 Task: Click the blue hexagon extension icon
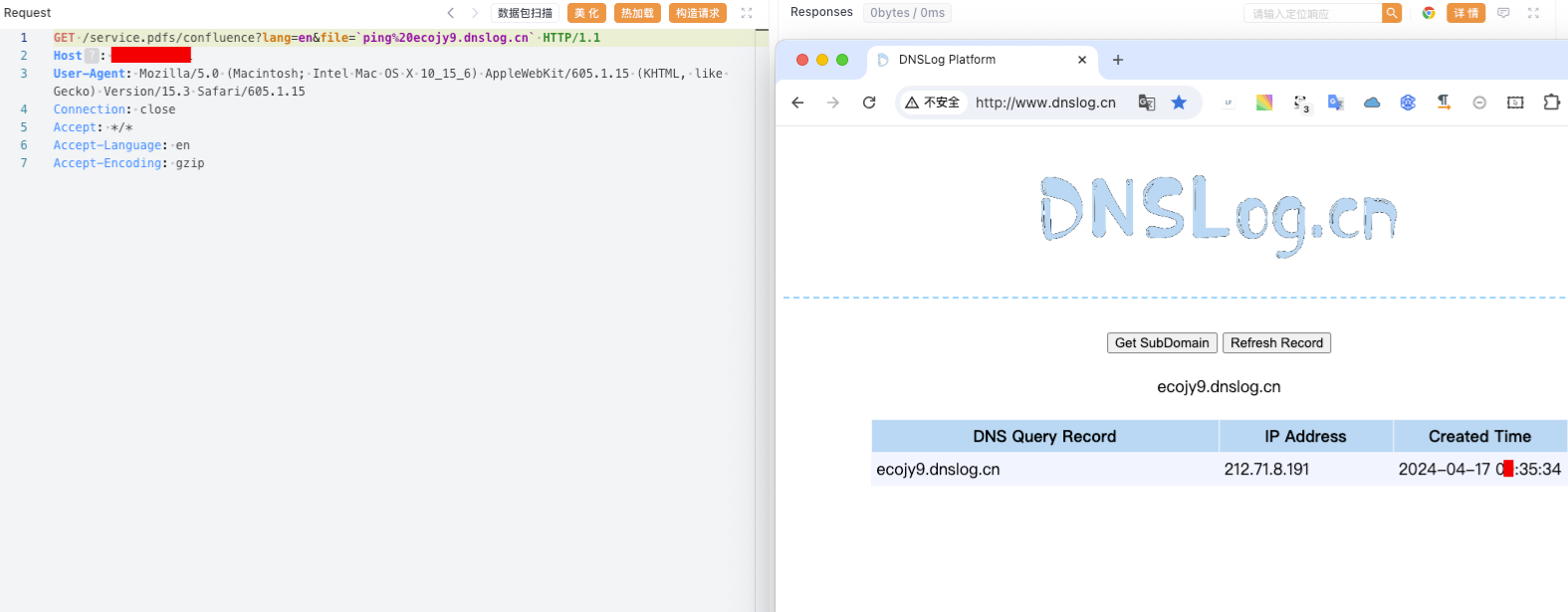[x=1408, y=102]
